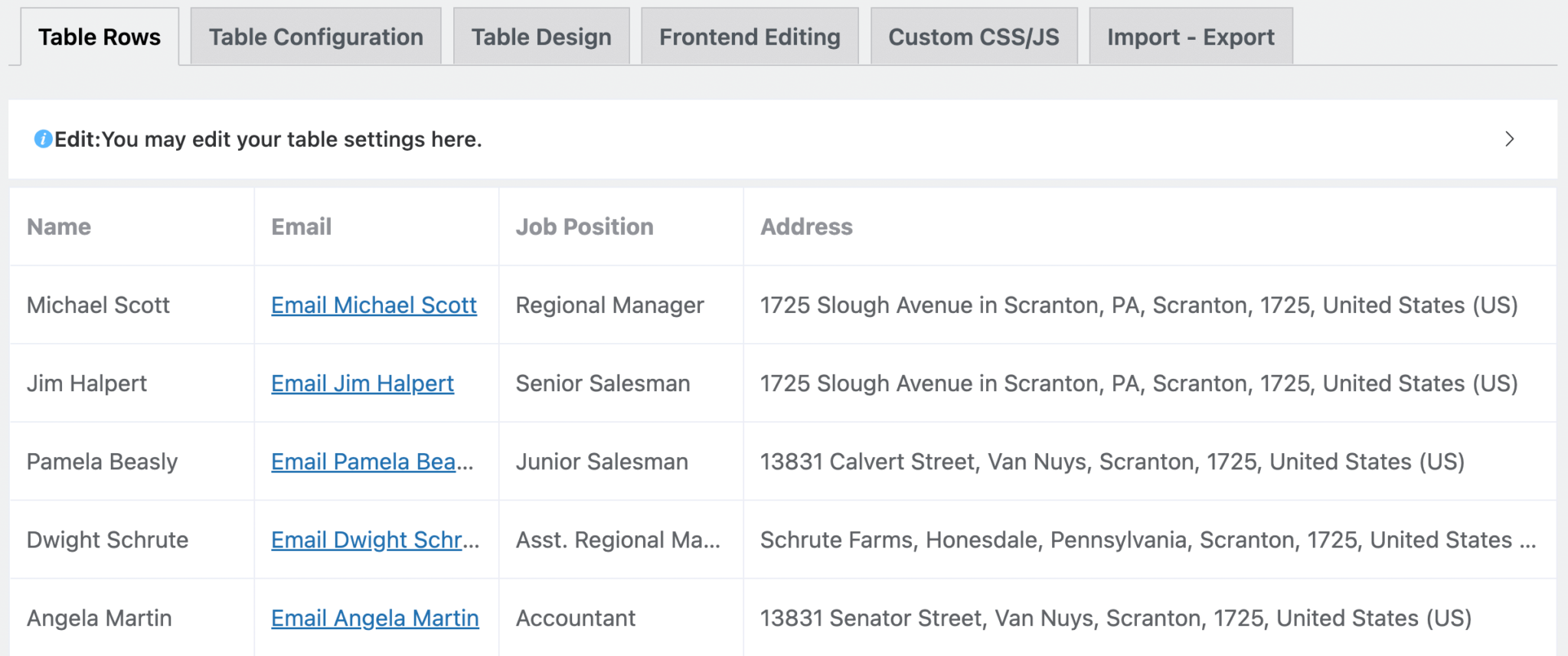Click the blue info icon beside Edit
This screenshot has height=656, width=1568.
[x=43, y=139]
